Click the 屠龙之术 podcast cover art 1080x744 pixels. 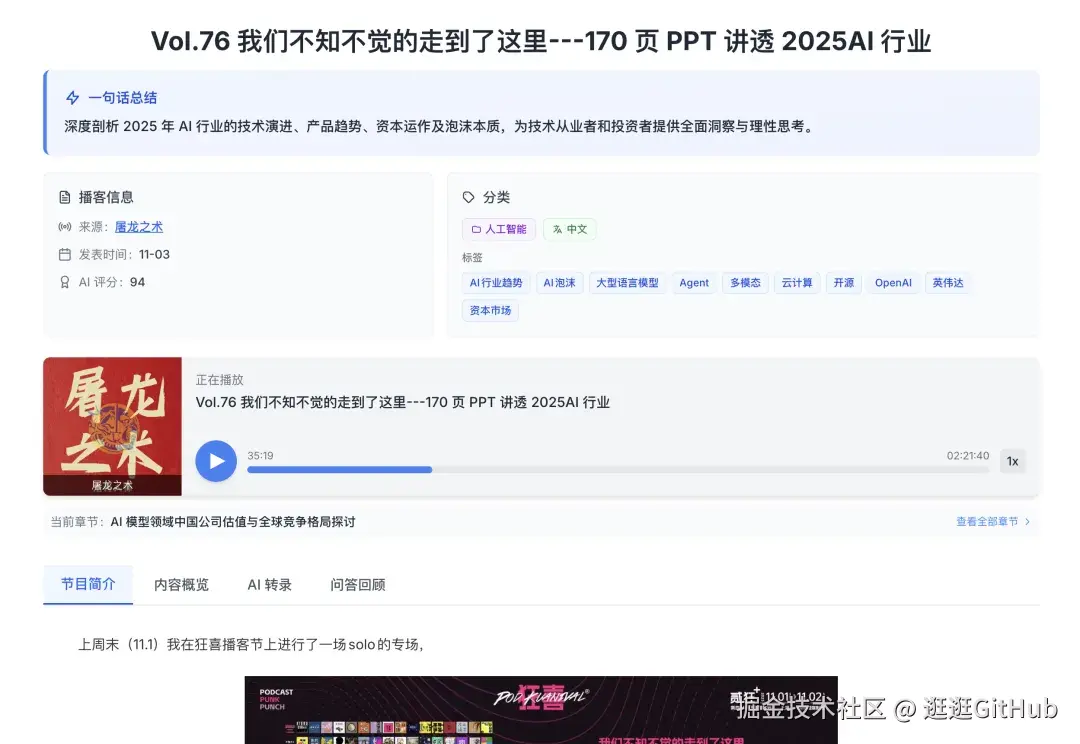click(x=112, y=427)
